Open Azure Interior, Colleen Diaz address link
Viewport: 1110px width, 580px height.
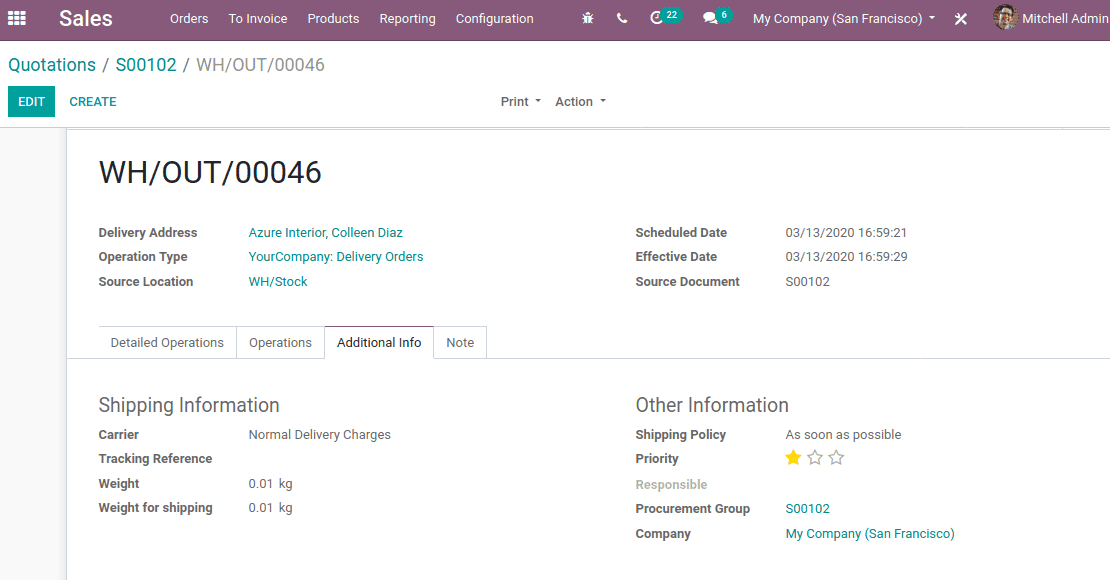pyautogui.click(x=326, y=232)
